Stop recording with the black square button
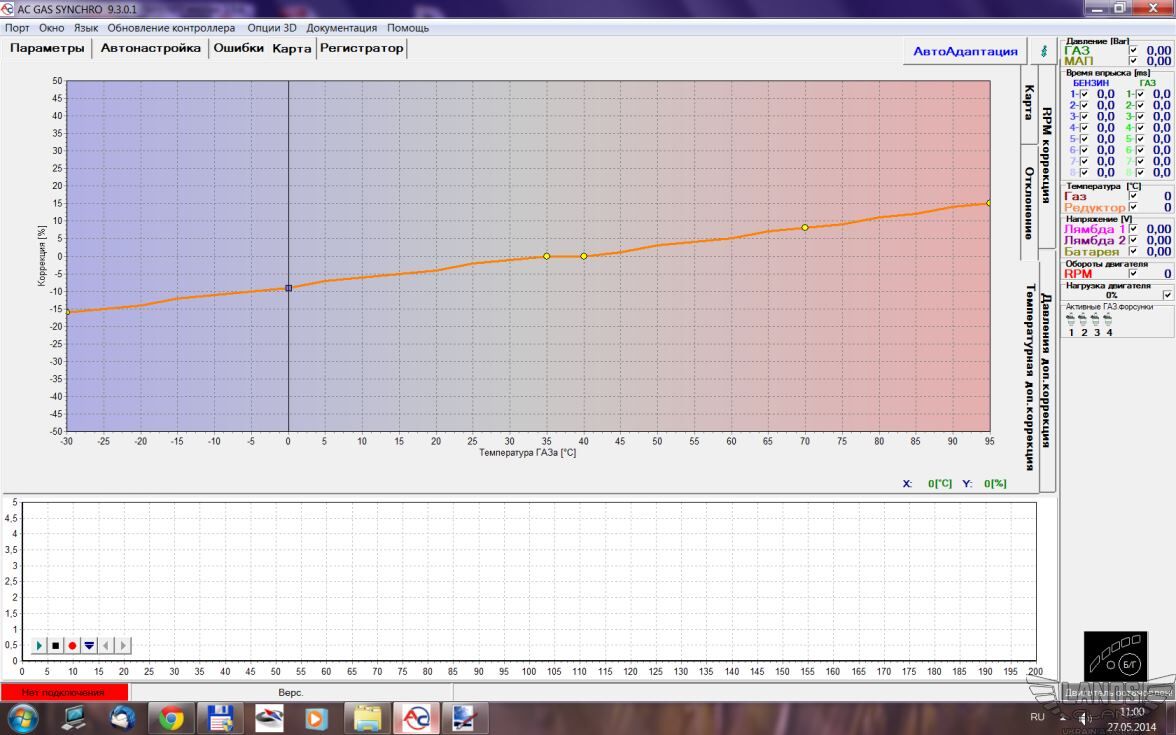Screen dimensions: 1176x735 [x=56, y=645]
